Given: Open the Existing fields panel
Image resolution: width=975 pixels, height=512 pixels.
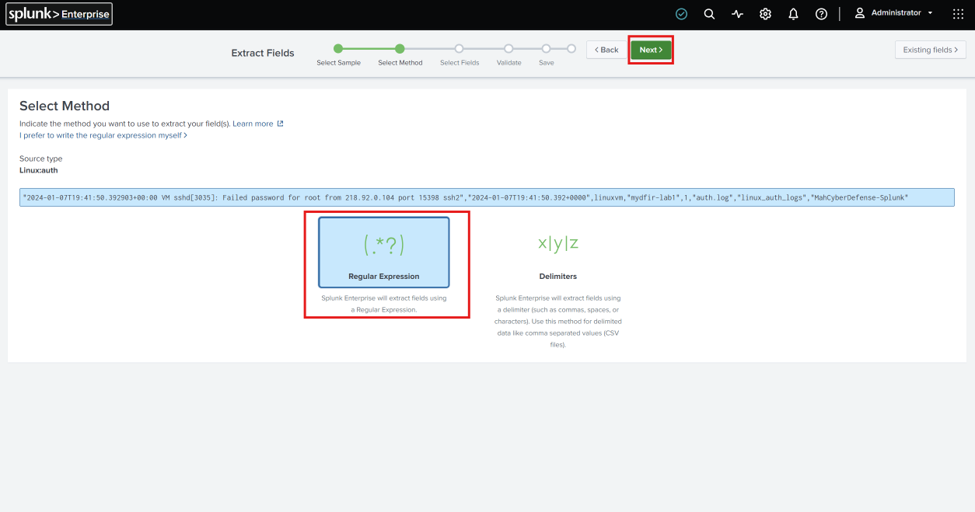Looking at the screenshot, I should [930, 50].
